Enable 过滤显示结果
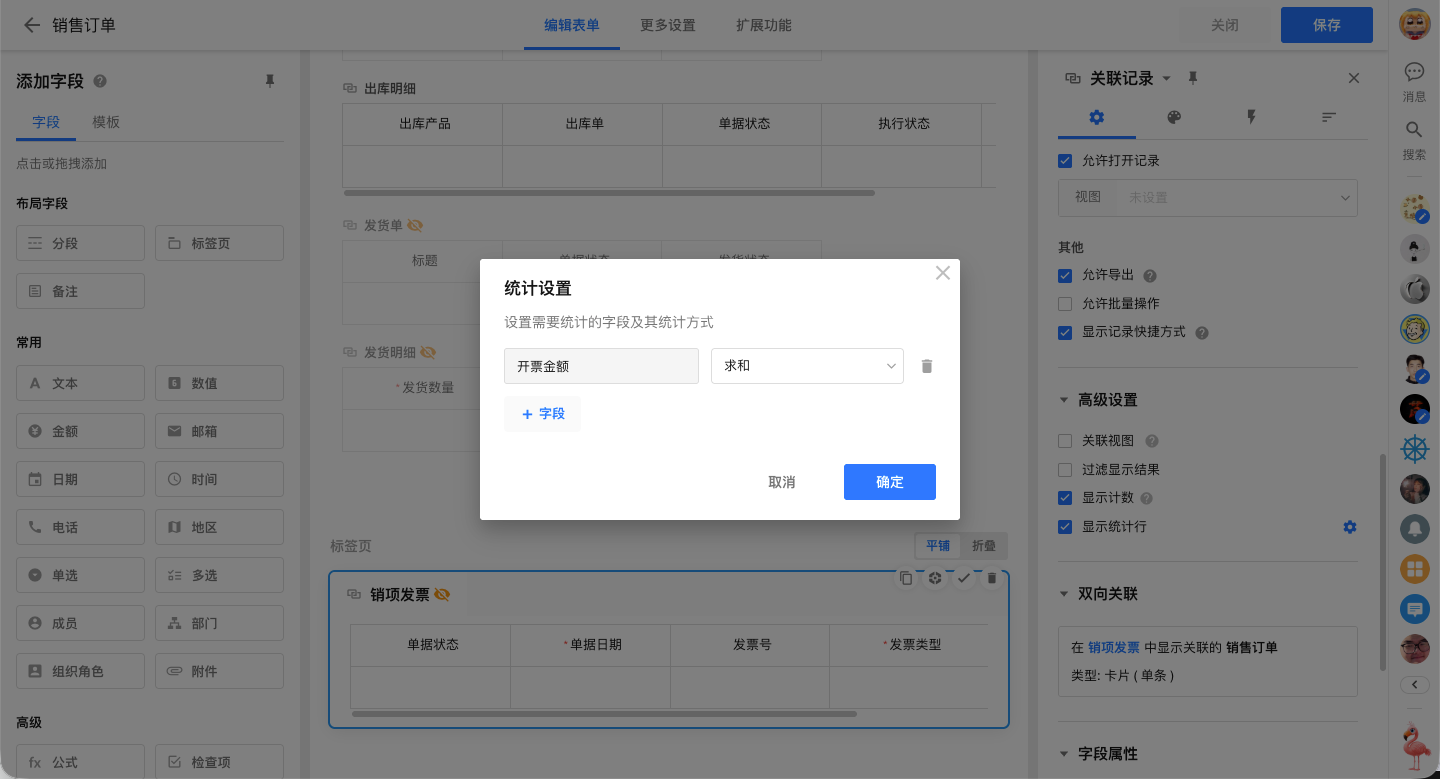 pyautogui.click(x=1065, y=469)
